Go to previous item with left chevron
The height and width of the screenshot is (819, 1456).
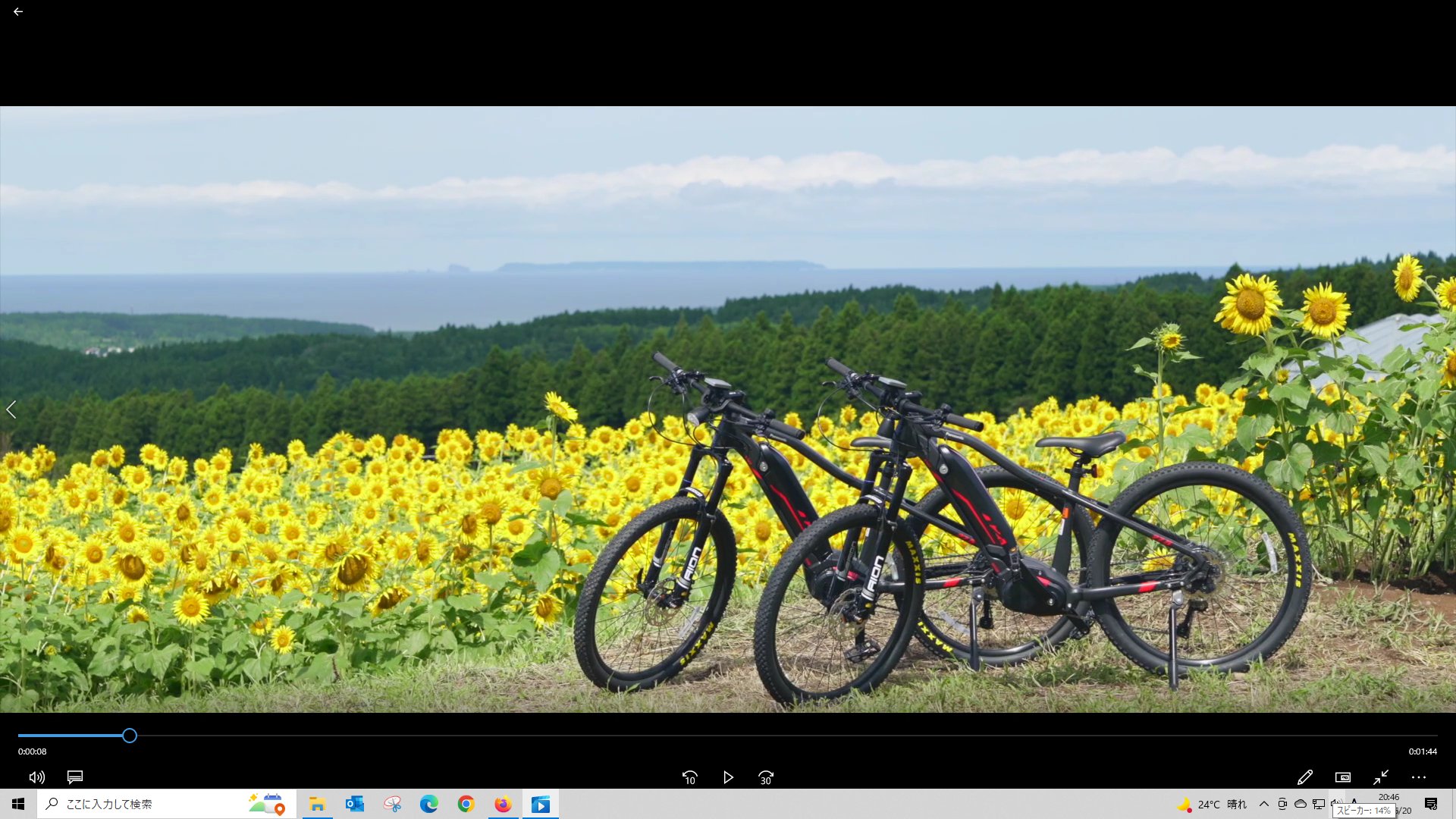tap(11, 410)
